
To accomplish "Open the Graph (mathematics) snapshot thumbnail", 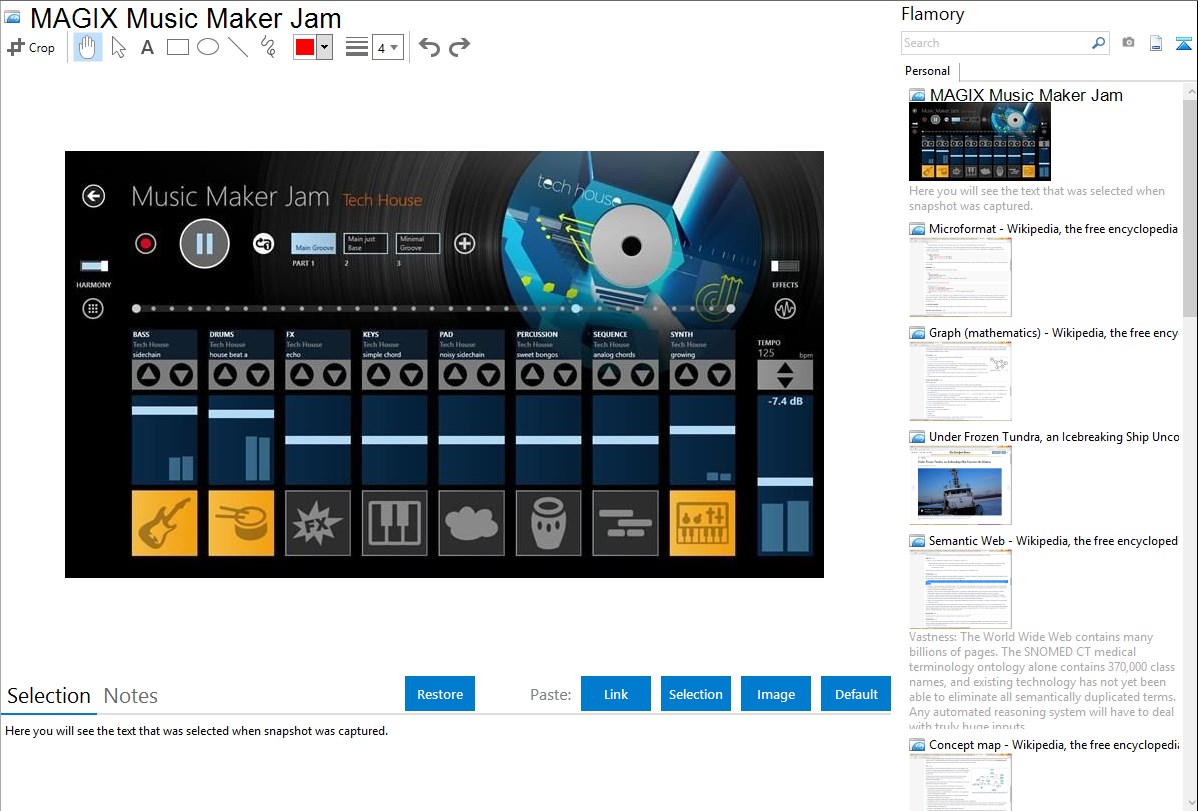I will coord(960,381).
